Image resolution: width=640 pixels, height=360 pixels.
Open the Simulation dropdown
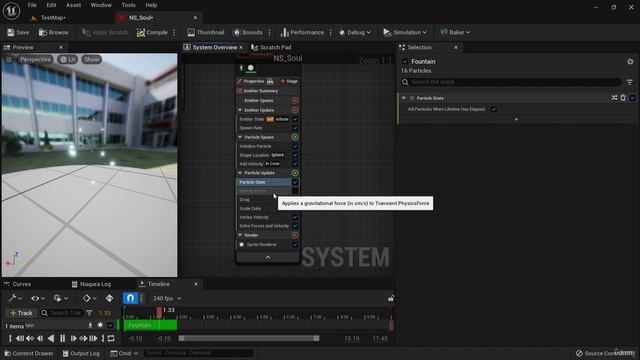click(405, 32)
